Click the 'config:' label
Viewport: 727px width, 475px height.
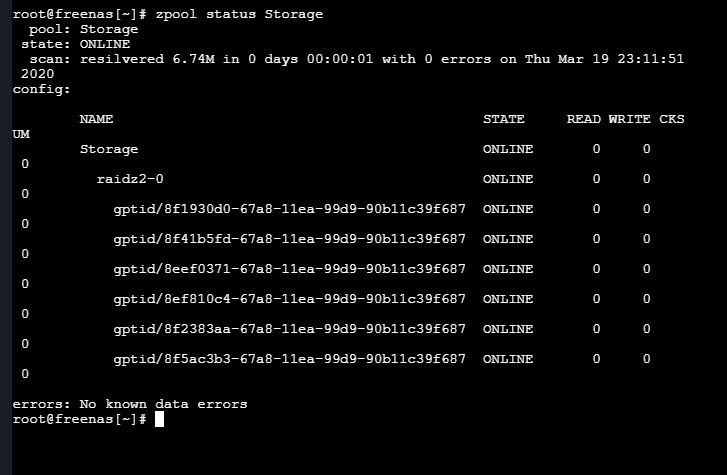41,89
